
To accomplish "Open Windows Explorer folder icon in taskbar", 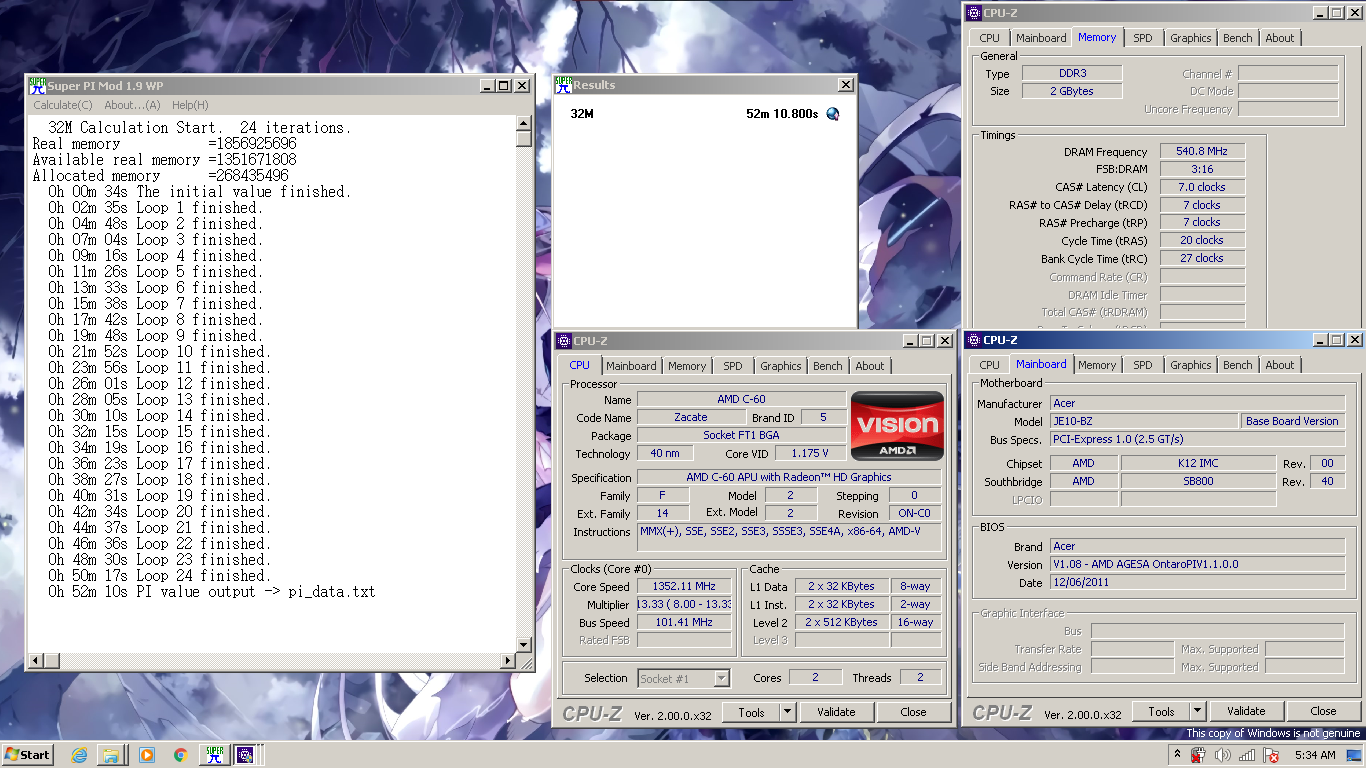I will [x=112, y=755].
